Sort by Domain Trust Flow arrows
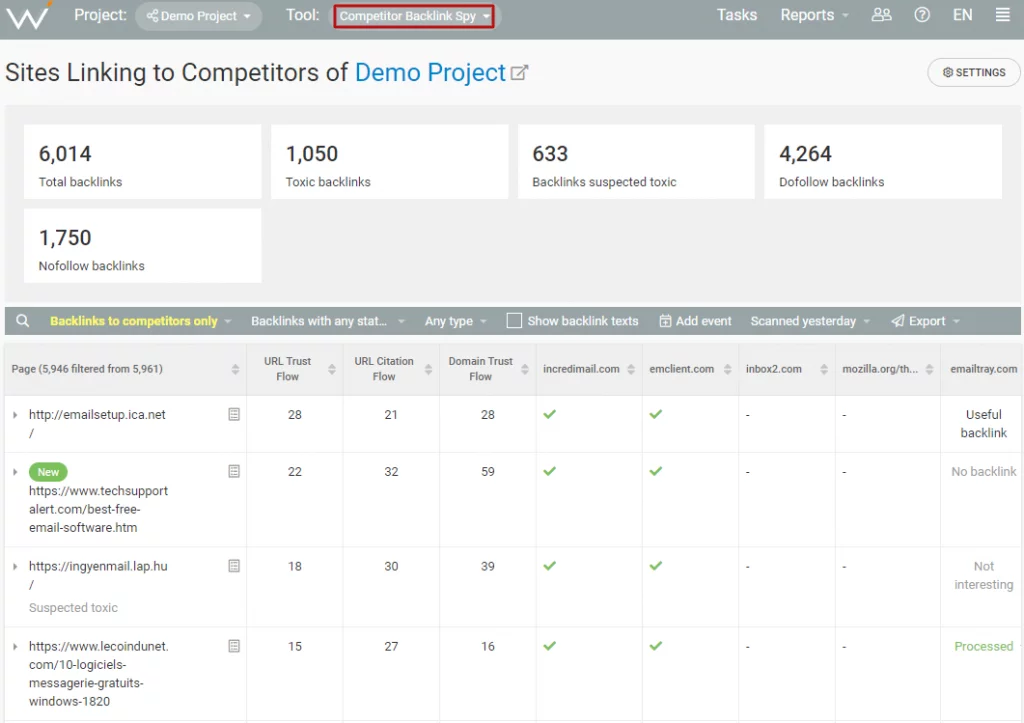Screen dimensions: 1024x723 pos(524,369)
